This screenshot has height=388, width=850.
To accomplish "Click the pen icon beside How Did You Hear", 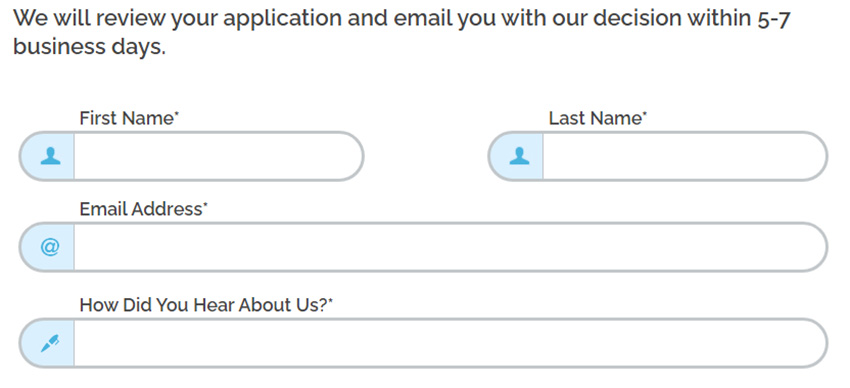I will pos(50,342).
